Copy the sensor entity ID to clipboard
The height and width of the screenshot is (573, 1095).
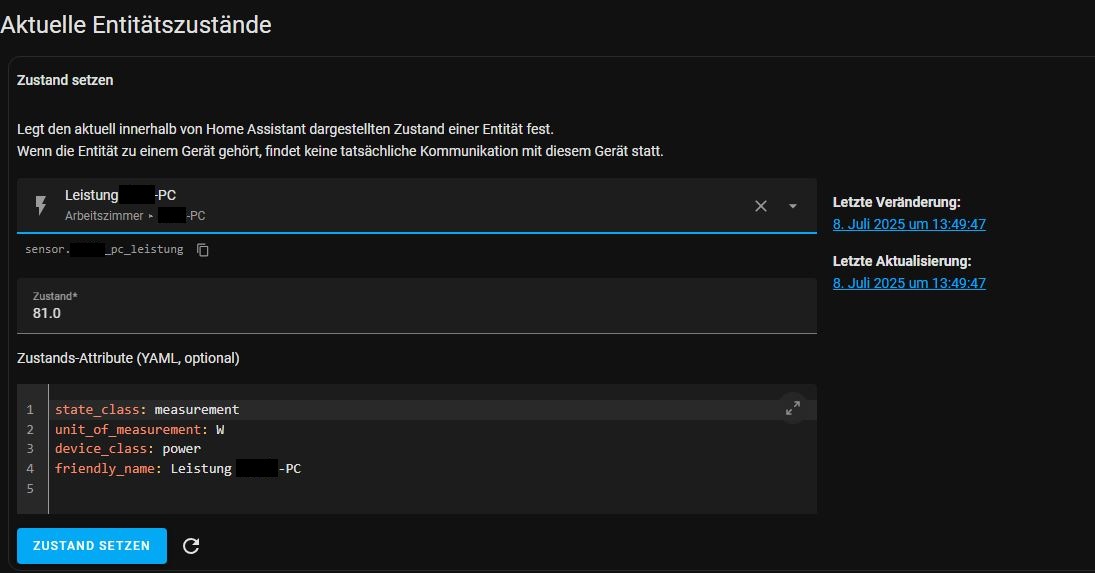203,250
